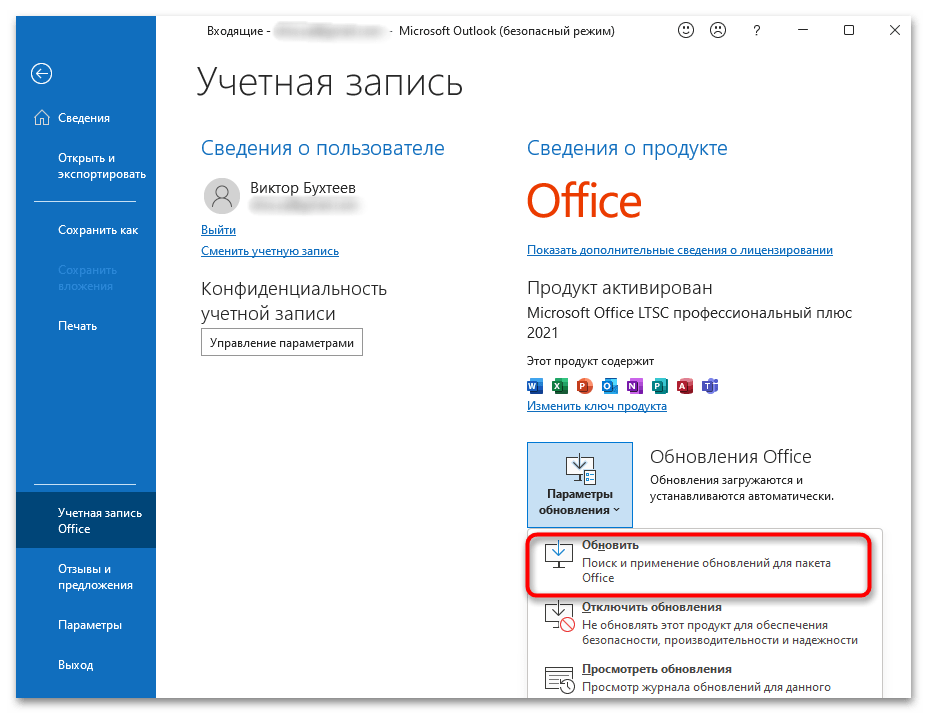
Task: Click the Word app icon
Action: 534,386
